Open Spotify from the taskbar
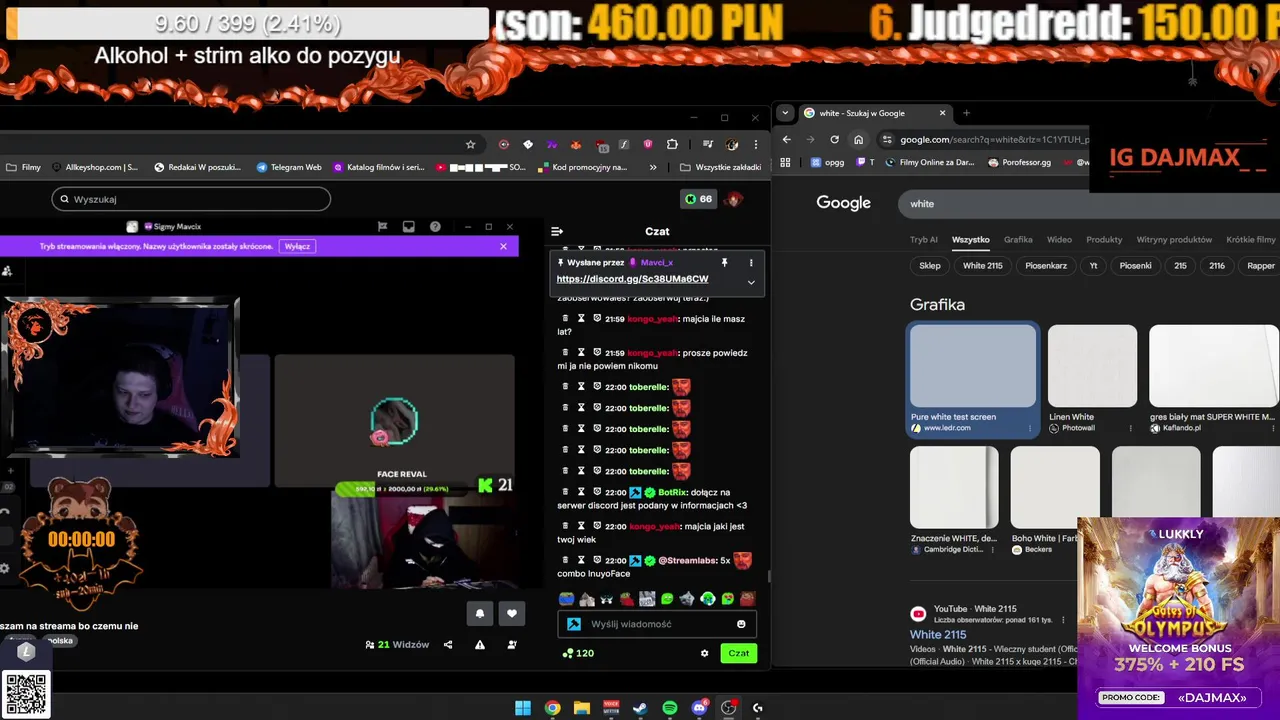Screen dimensions: 1280x720 (x=670, y=708)
